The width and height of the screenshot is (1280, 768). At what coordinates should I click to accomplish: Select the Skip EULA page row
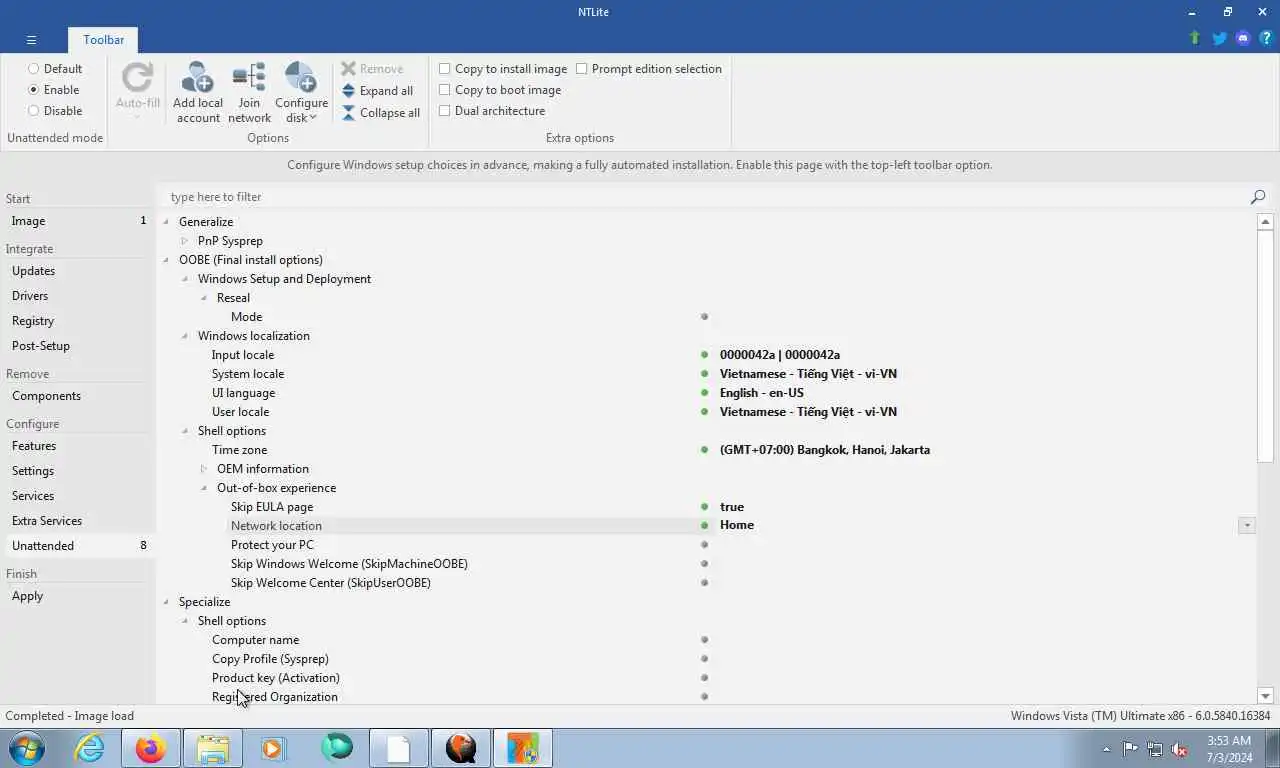708,507
